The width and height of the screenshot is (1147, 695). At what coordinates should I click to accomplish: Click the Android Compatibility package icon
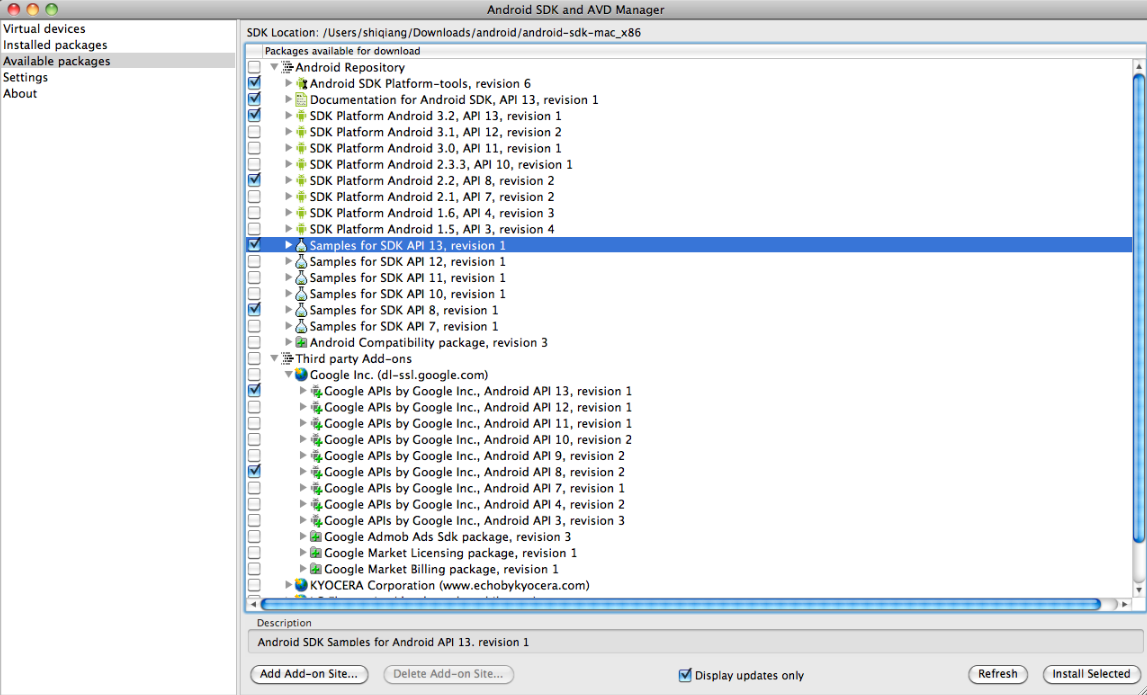(x=301, y=342)
